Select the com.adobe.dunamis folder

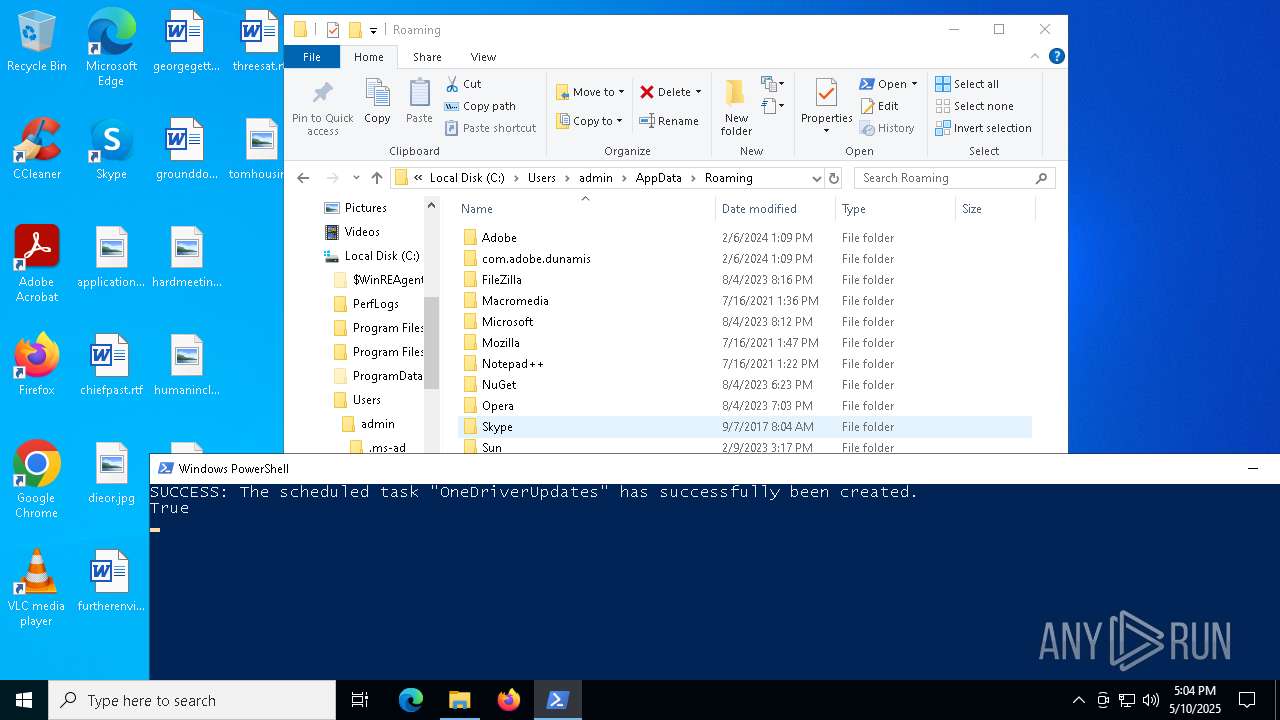745,259
